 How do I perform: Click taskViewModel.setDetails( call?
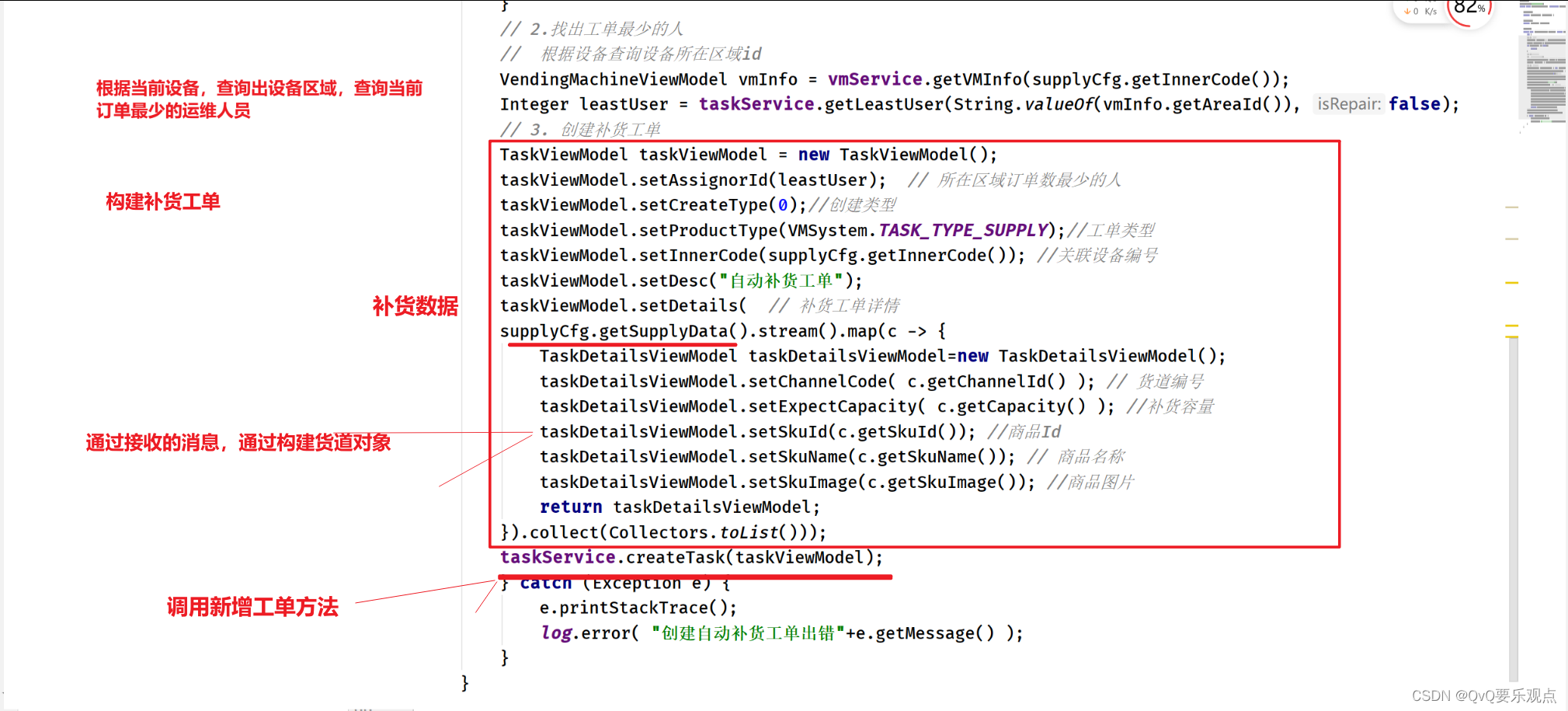[623, 306]
